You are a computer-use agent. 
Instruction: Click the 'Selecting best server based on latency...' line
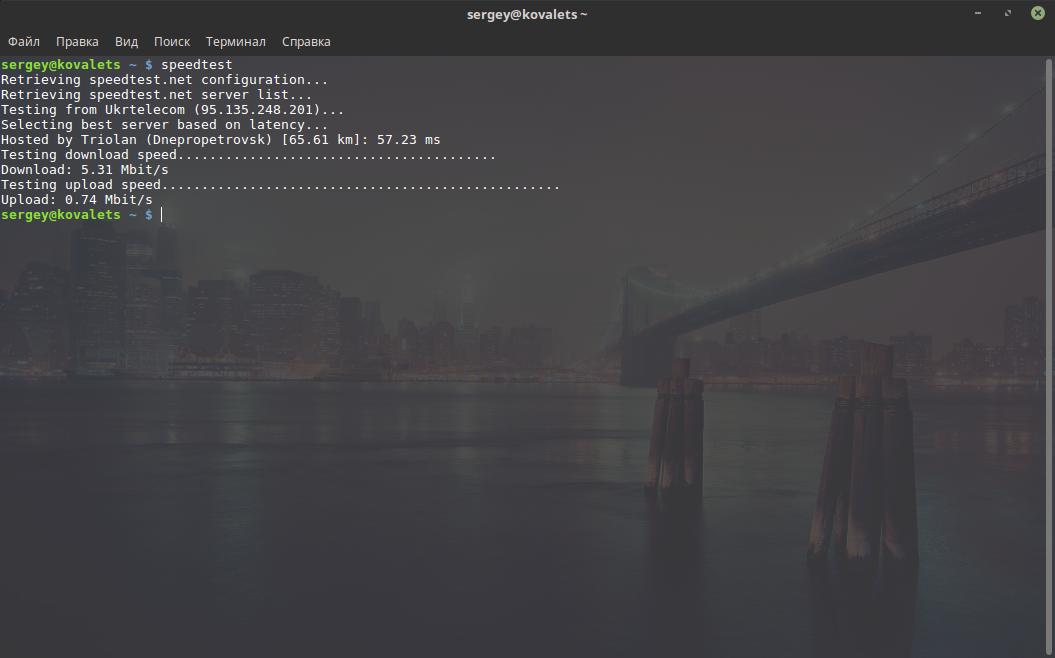click(x=164, y=124)
